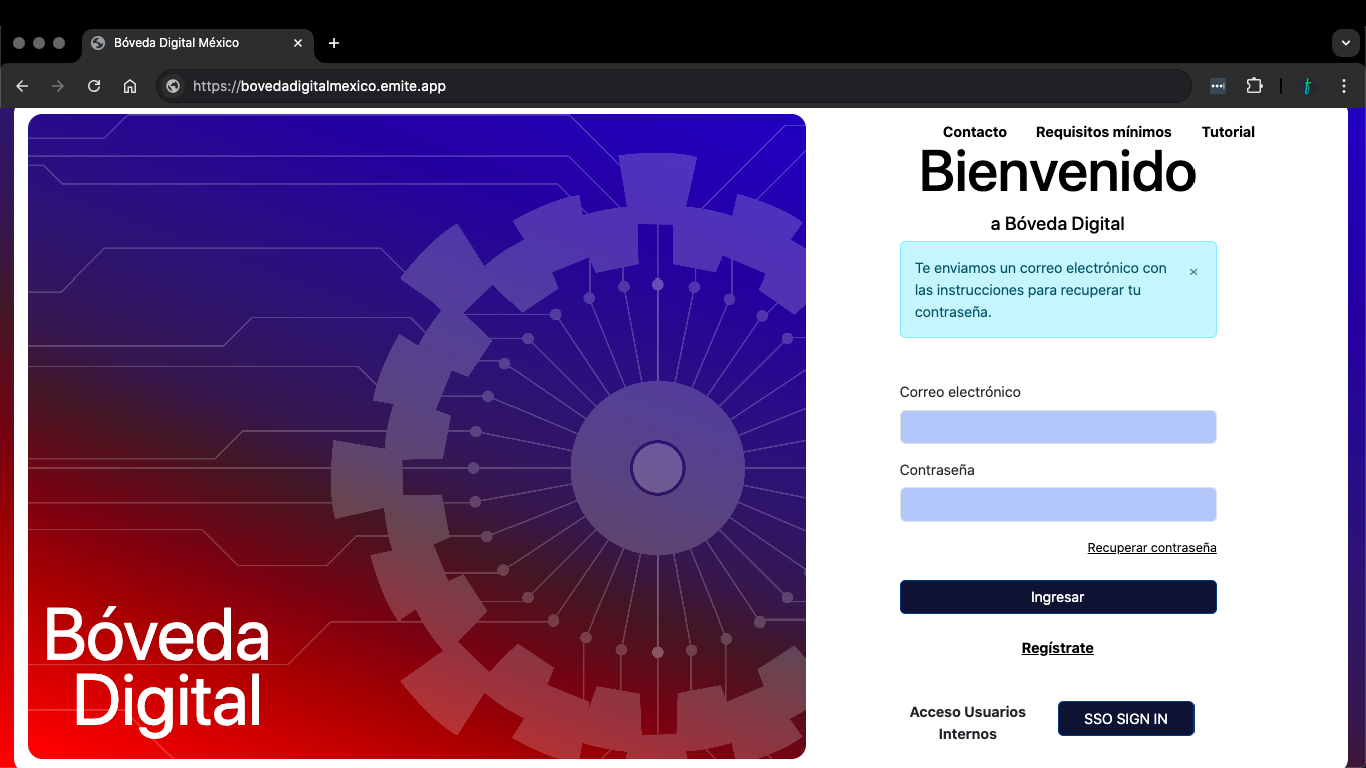Open the Contacto menu item
Screen dimensions: 1366x768
pyautogui.click(x=975, y=132)
